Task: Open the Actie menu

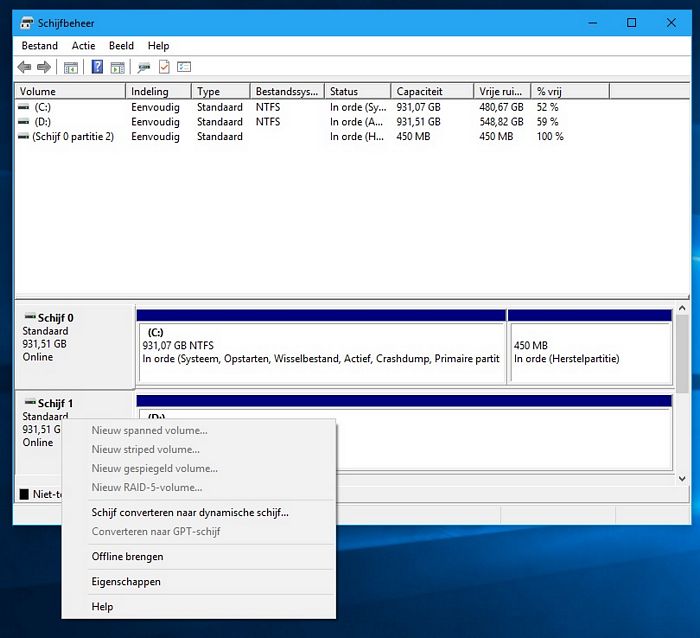Action: coord(83,46)
